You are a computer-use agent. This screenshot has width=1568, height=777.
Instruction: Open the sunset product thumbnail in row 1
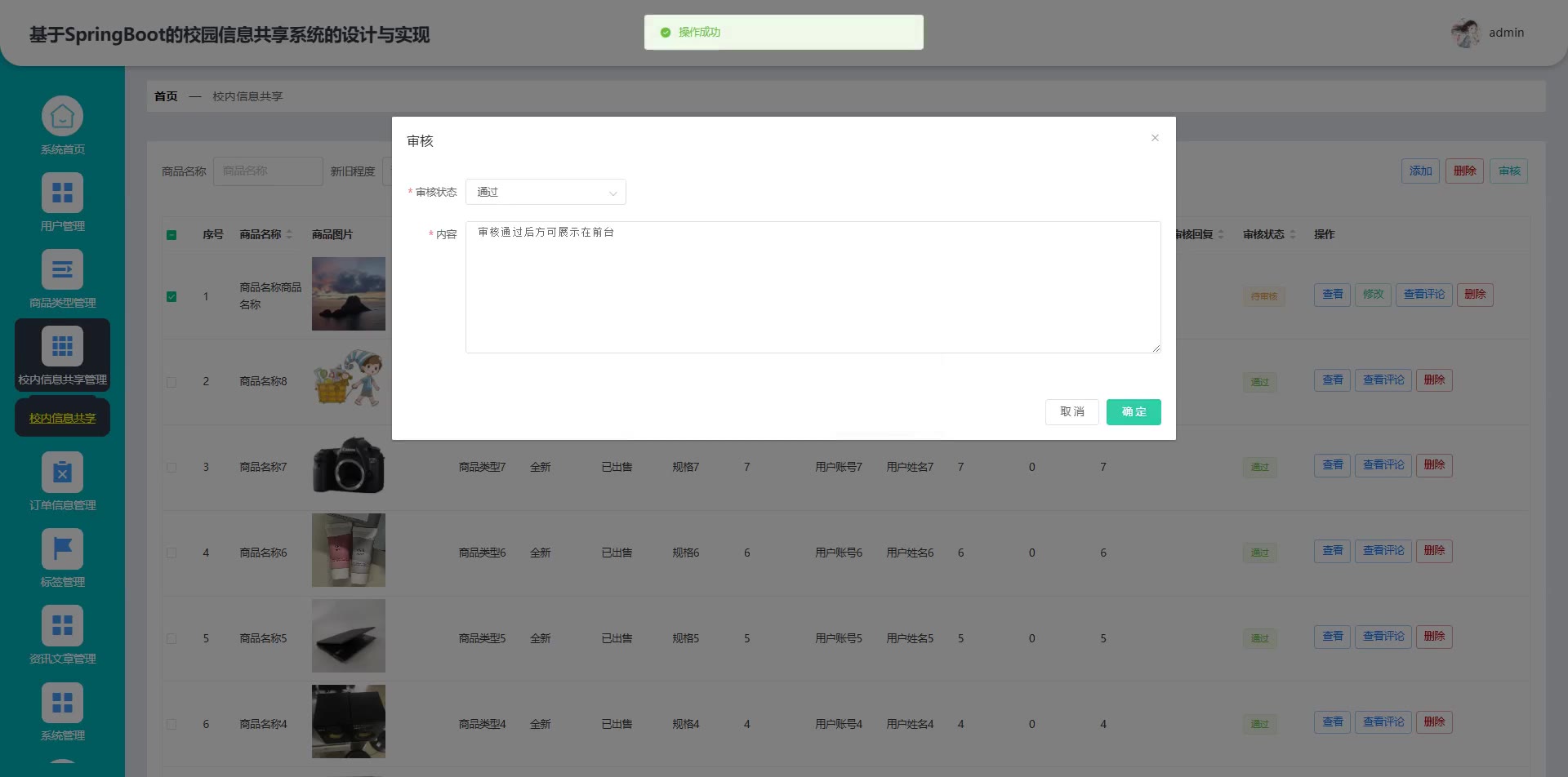coord(349,294)
